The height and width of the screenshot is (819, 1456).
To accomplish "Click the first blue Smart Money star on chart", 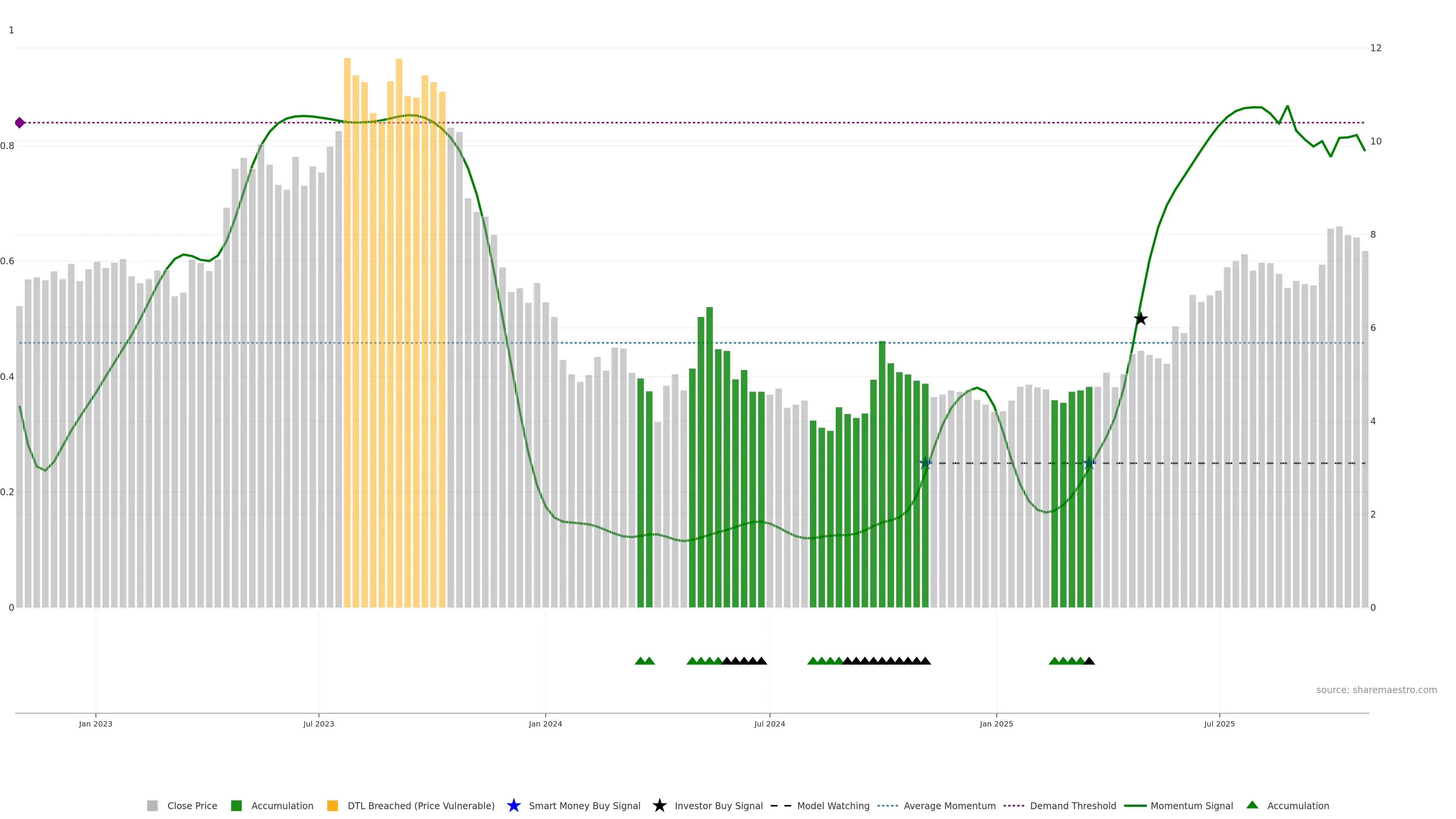I will point(925,463).
